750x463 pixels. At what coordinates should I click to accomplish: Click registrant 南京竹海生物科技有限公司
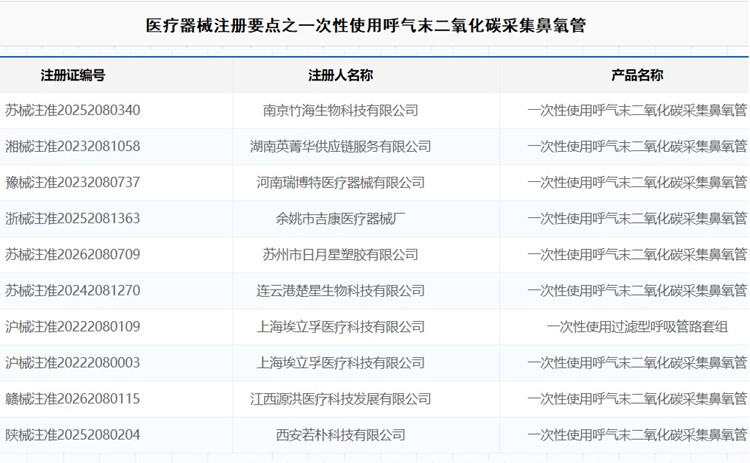340,110
